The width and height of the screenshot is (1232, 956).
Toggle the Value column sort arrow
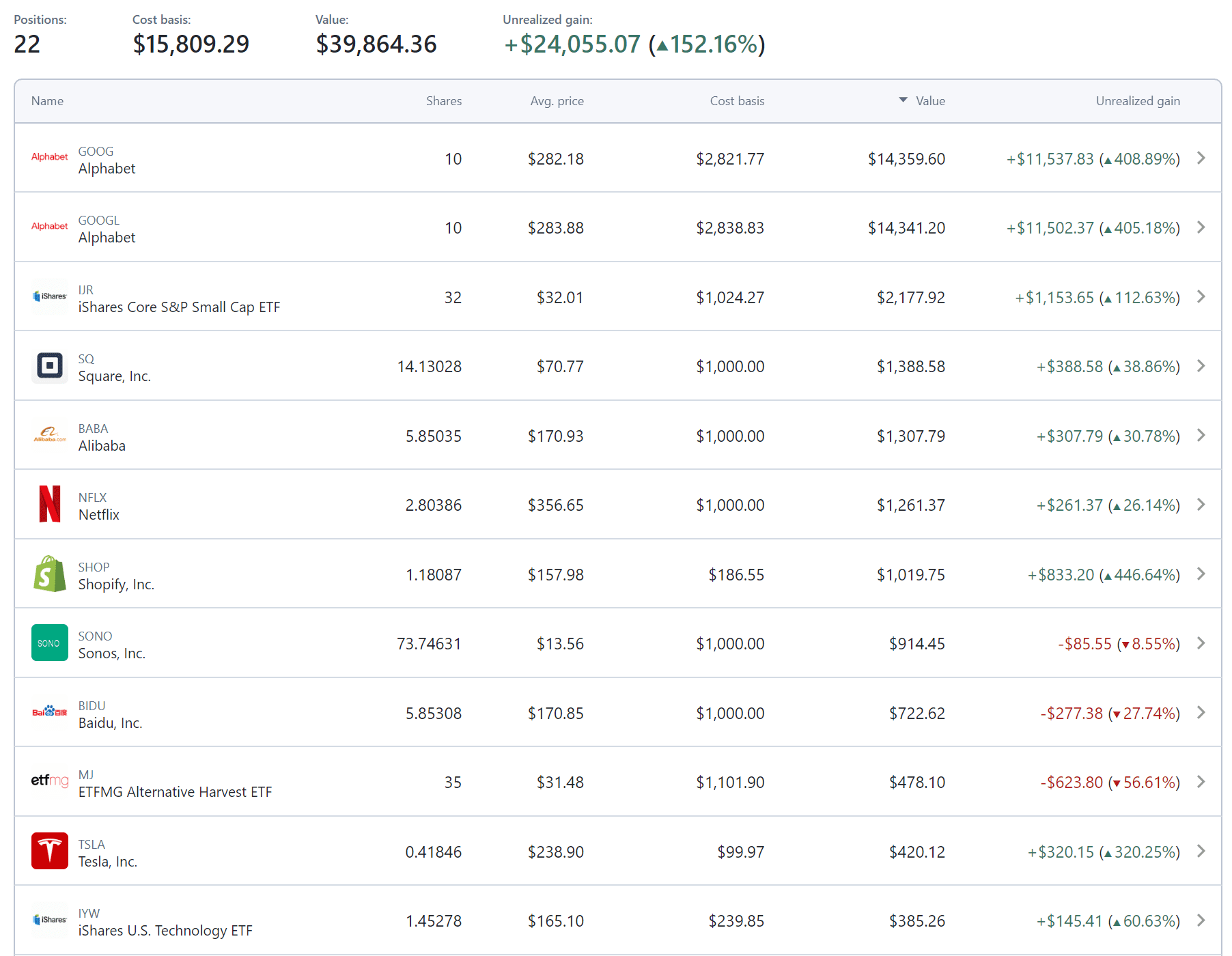(903, 100)
